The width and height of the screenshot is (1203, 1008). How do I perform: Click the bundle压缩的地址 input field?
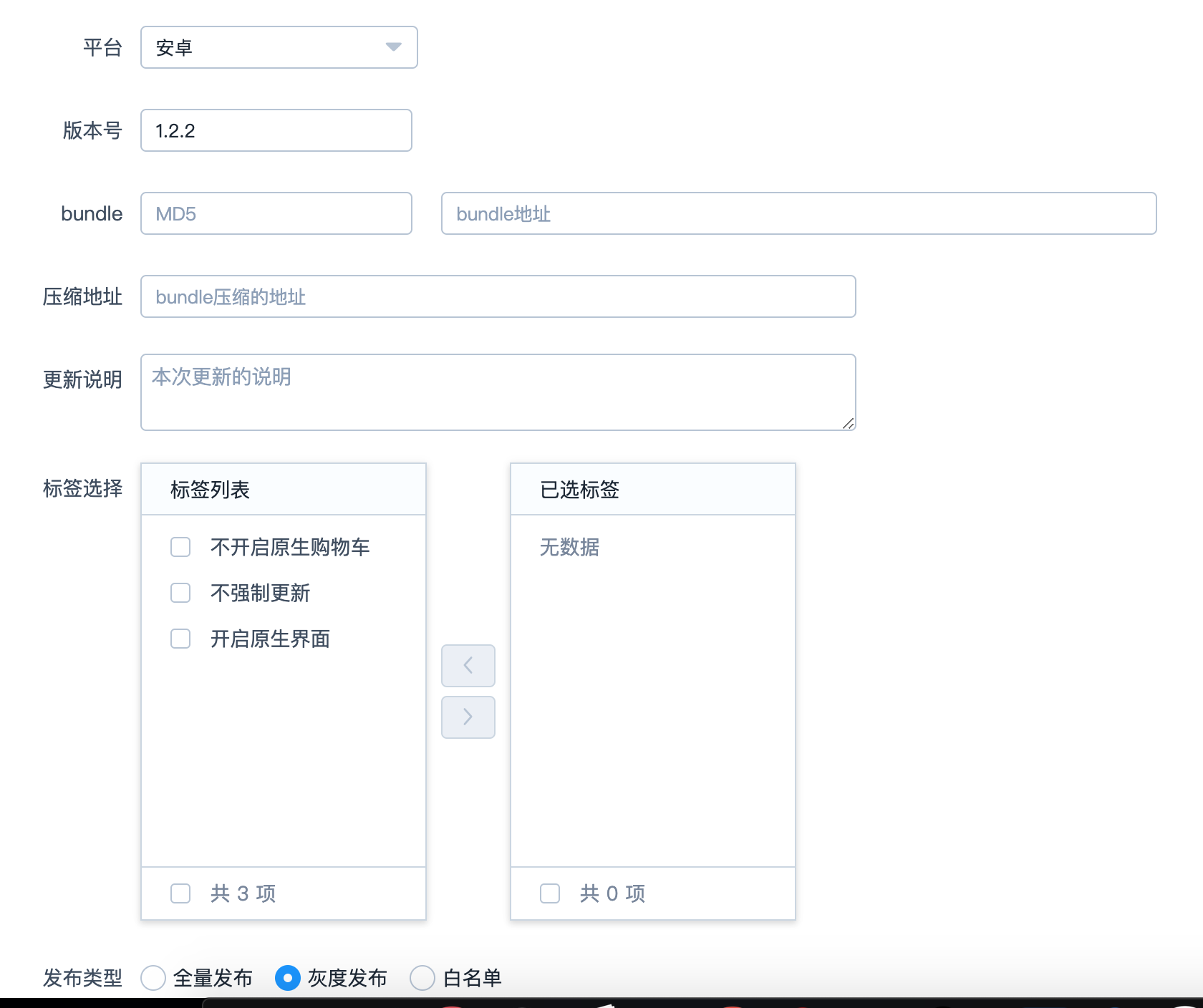click(498, 296)
